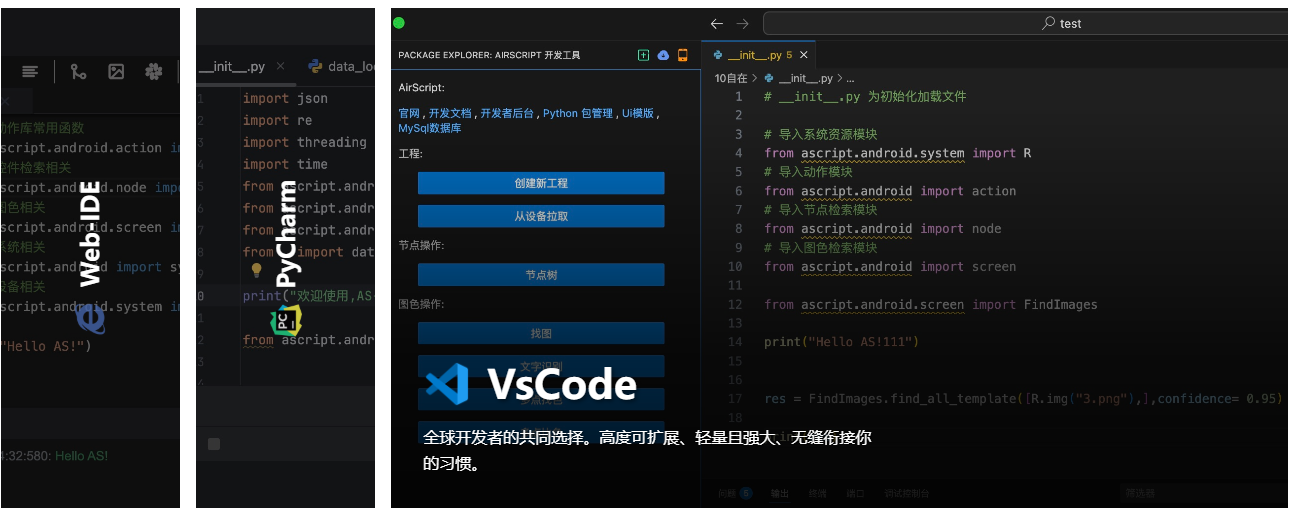This screenshot has height=512, width=1290.
Task: Click the 'from ascript.android import action' line
Action: 890,191
